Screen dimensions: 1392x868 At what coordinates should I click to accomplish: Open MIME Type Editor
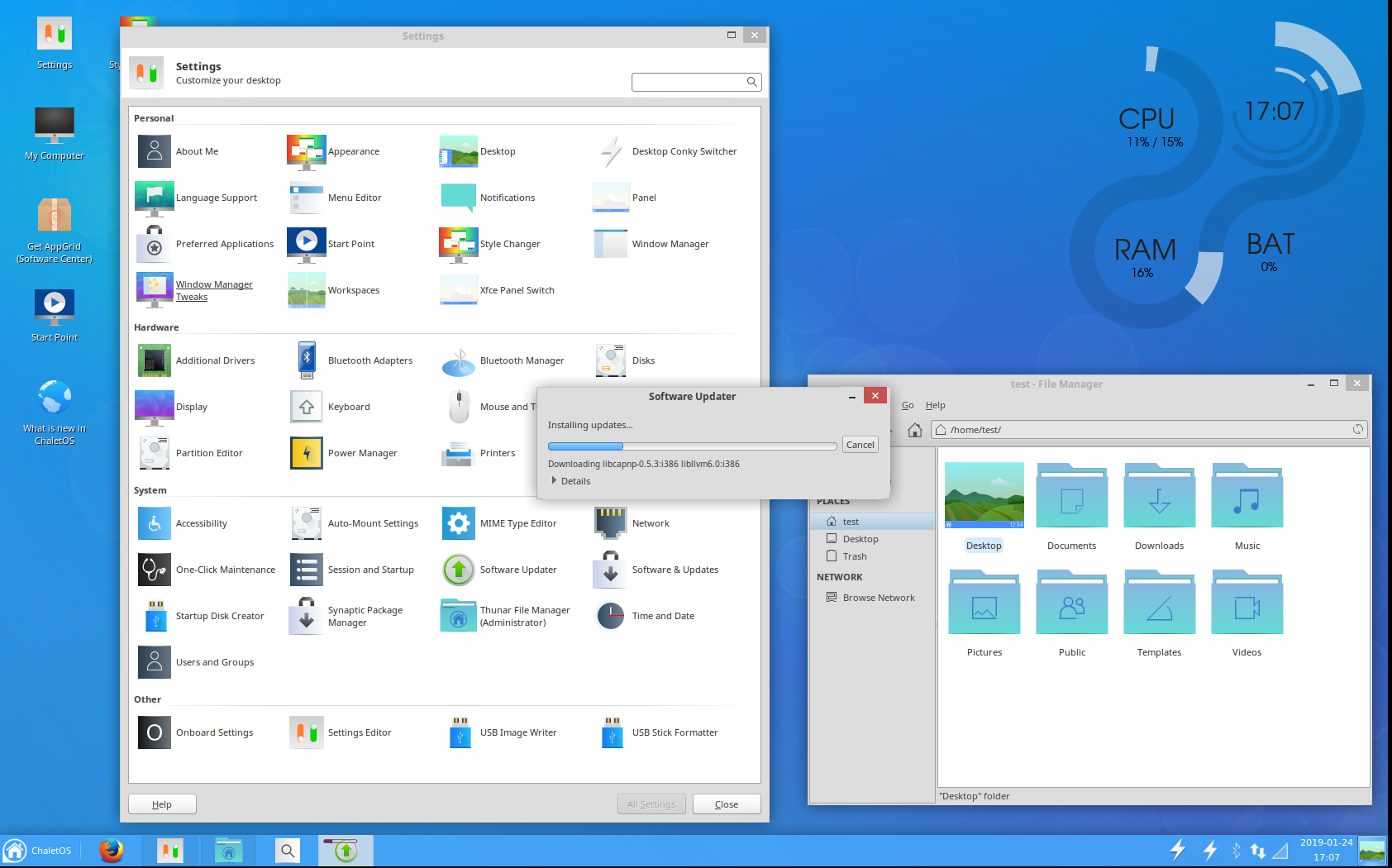pyautogui.click(x=459, y=524)
